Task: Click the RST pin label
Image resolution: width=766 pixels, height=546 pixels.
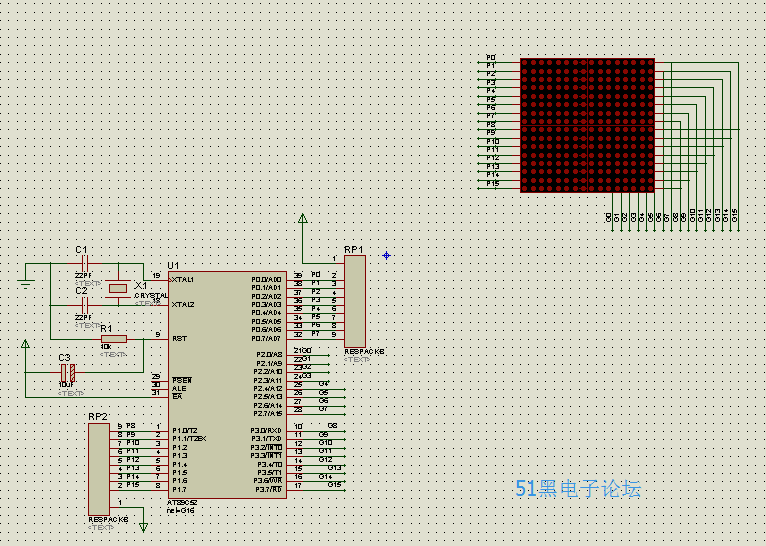Action: tap(179, 338)
